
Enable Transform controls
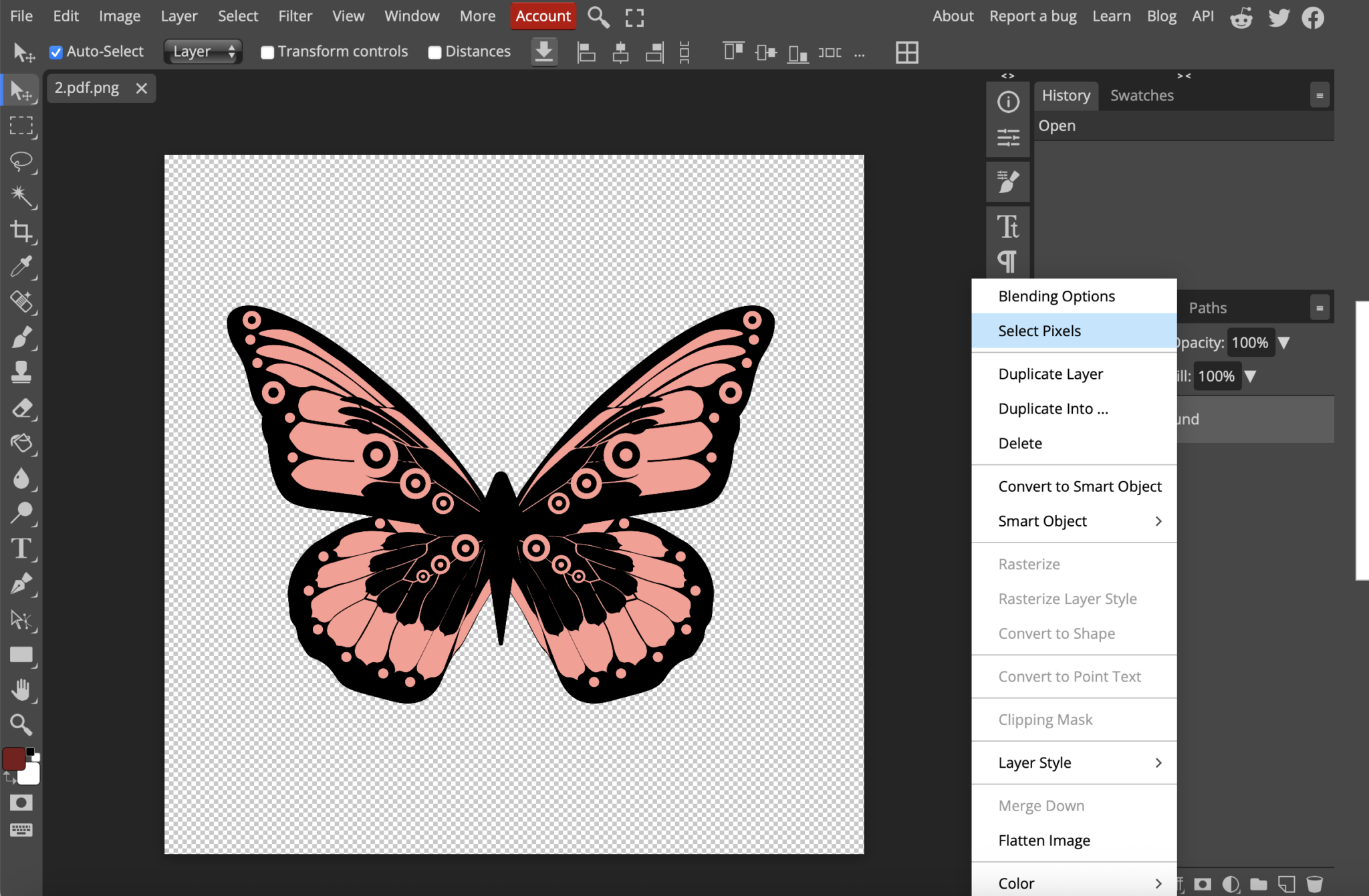coord(267,51)
